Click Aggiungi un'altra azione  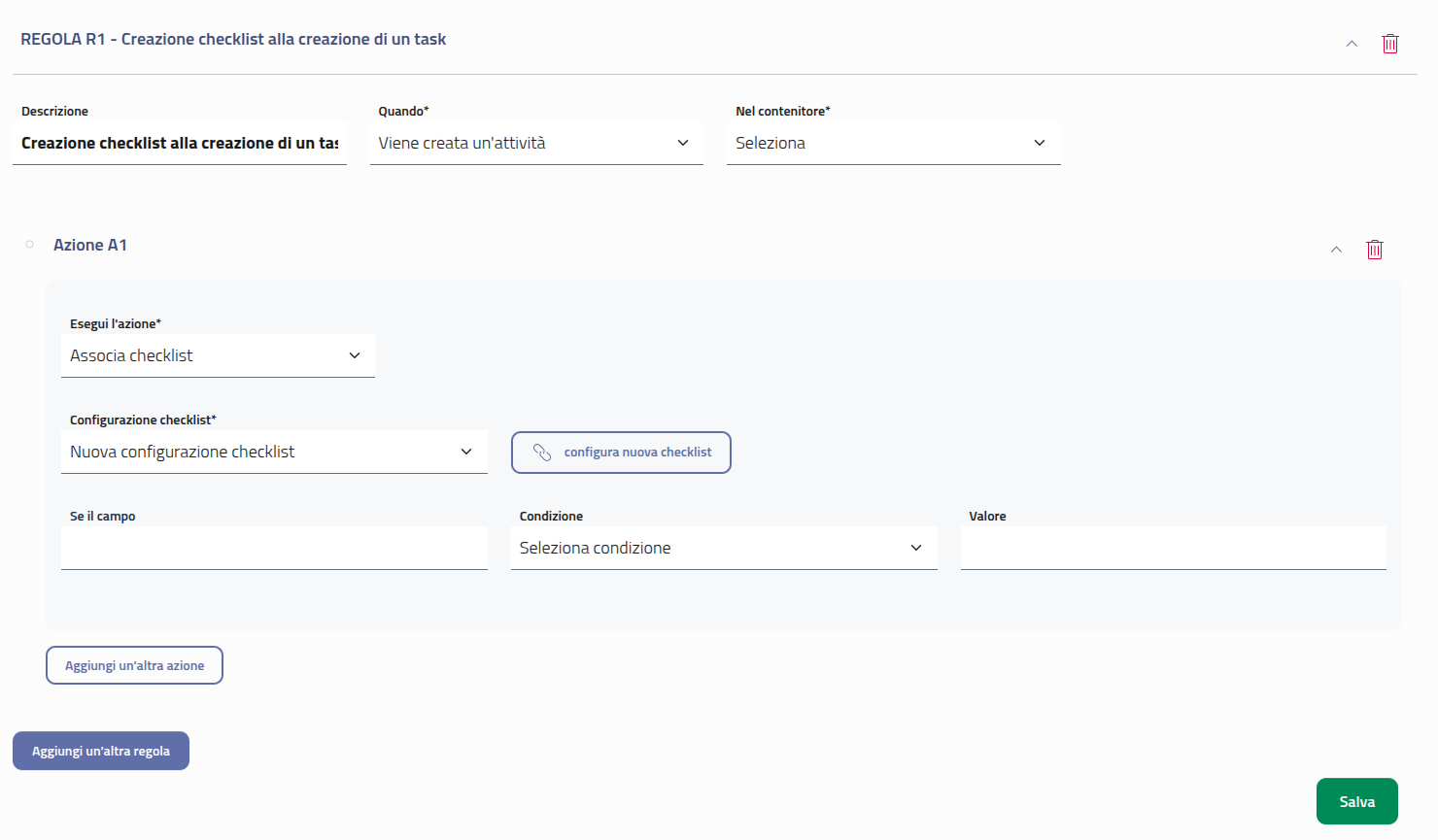(x=133, y=664)
